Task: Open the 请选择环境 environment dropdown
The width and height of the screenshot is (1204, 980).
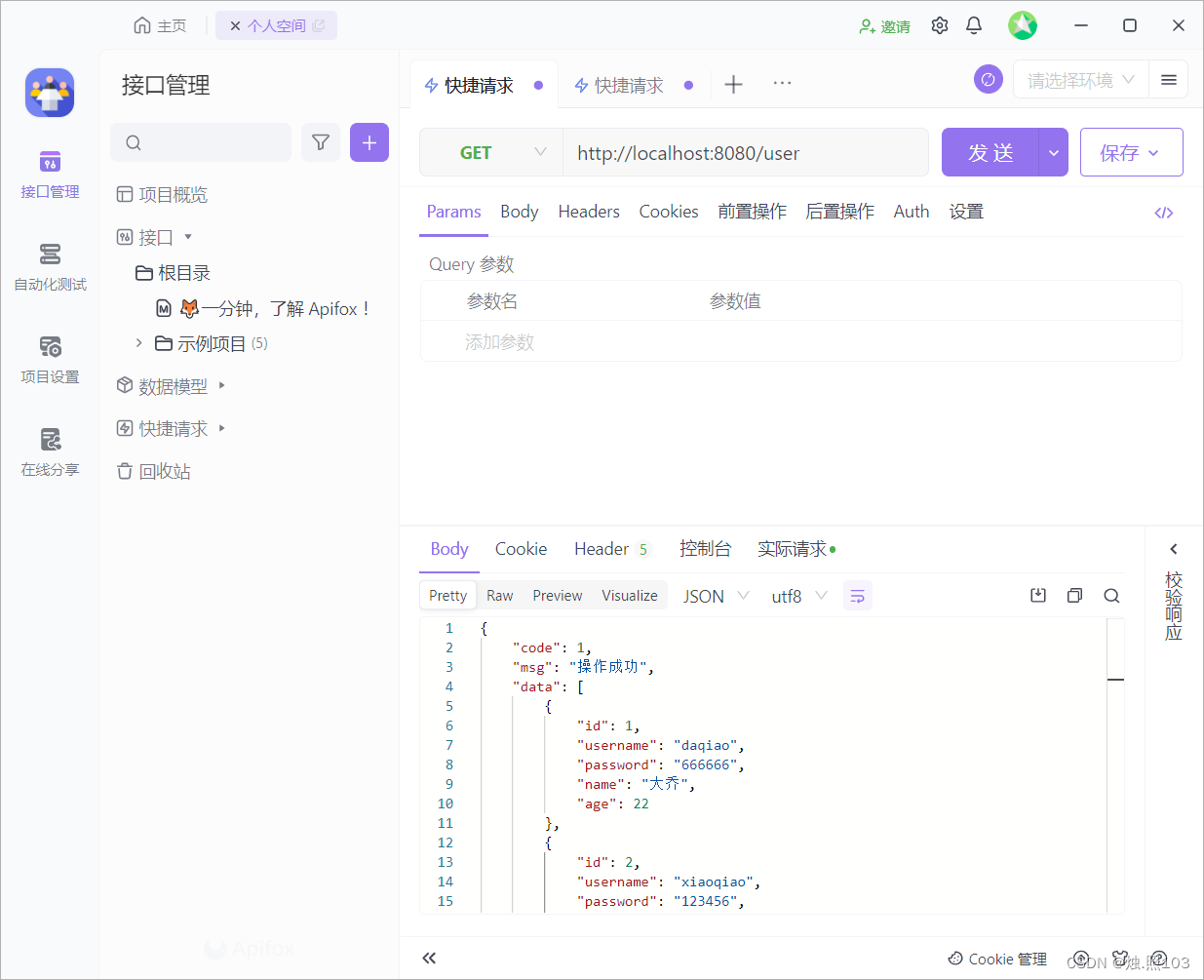Action: [x=1080, y=80]
